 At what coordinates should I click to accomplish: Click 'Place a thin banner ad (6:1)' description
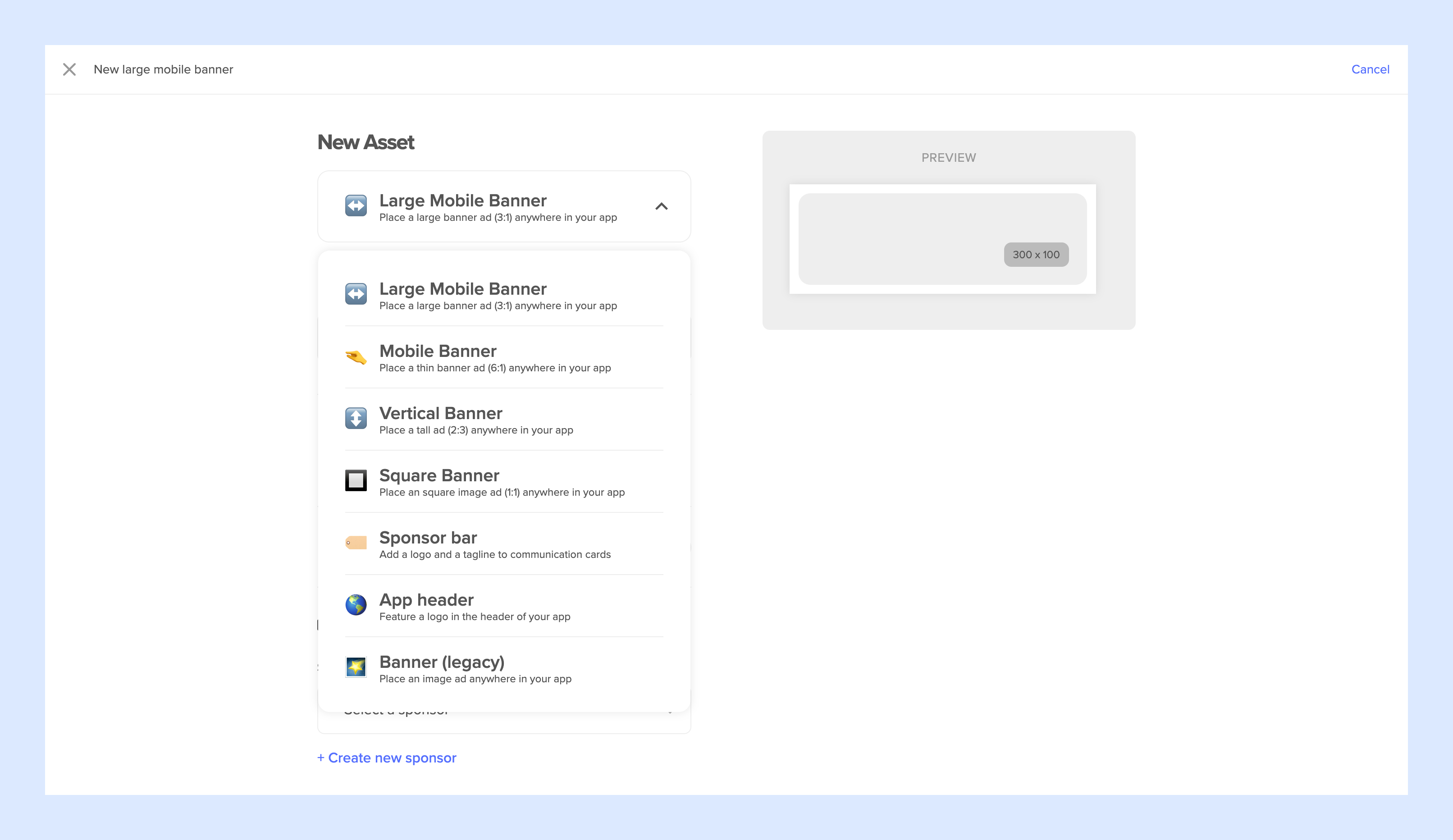495,368
